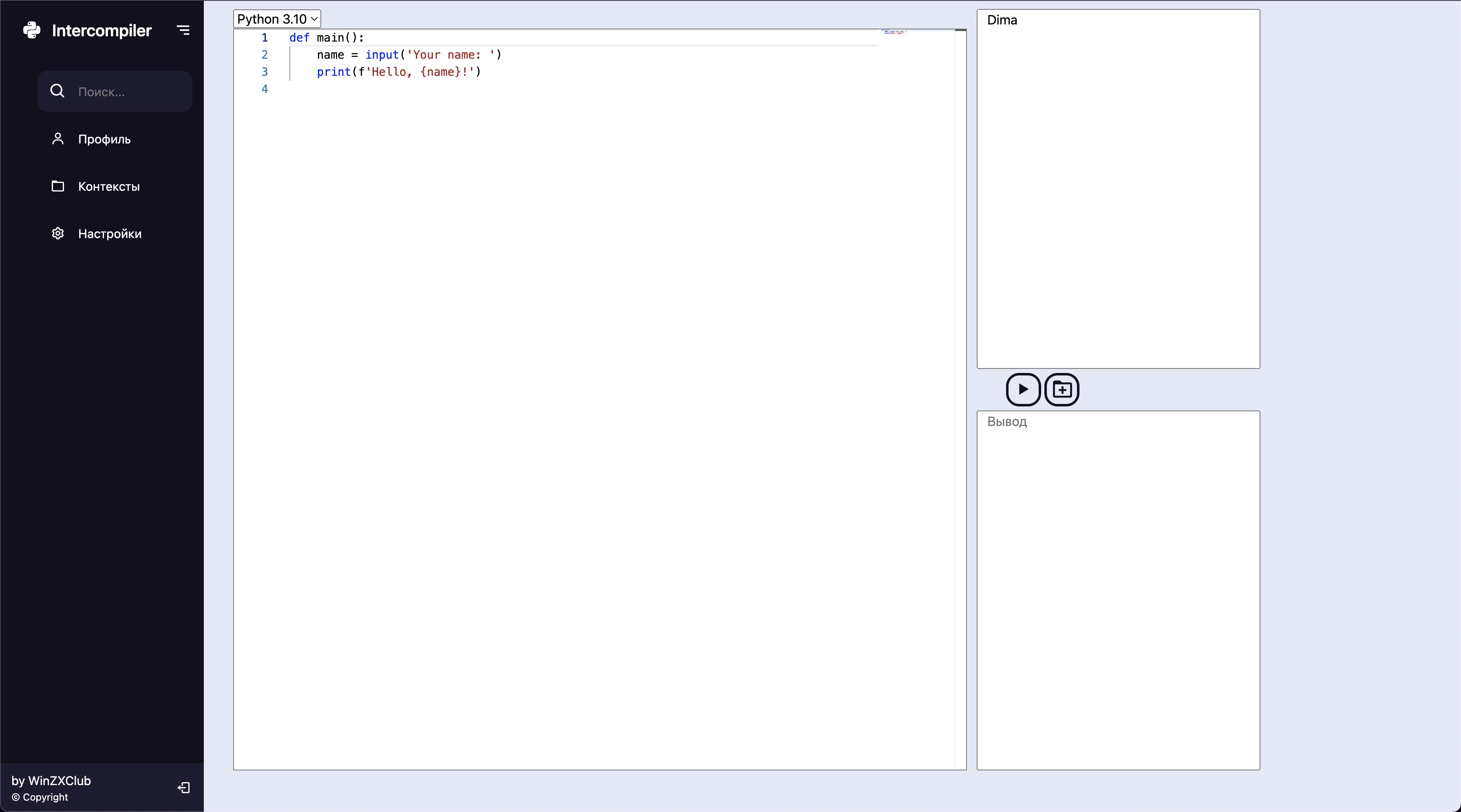Open the Настройки settings page
The width and height of the screenshot is (1461, 812).
coord(110,234)
